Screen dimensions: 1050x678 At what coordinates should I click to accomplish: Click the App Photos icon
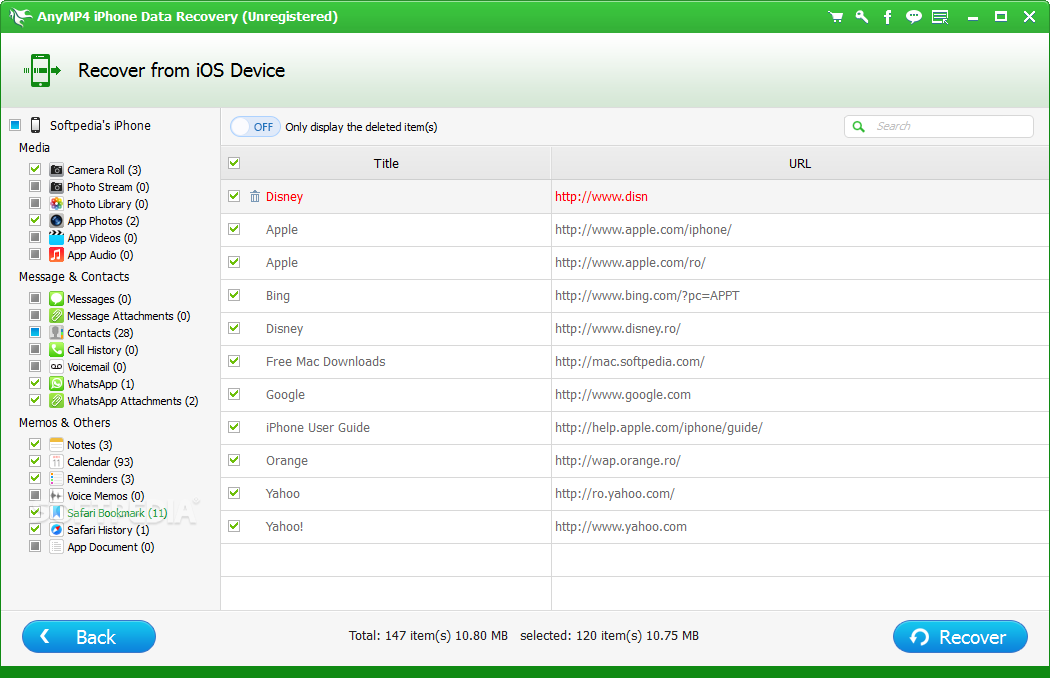tap(56, 220)
